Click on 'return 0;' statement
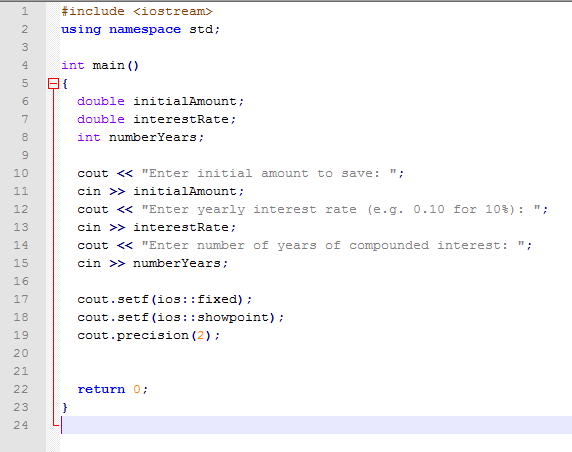572x452 pixels. click(112, 389)
